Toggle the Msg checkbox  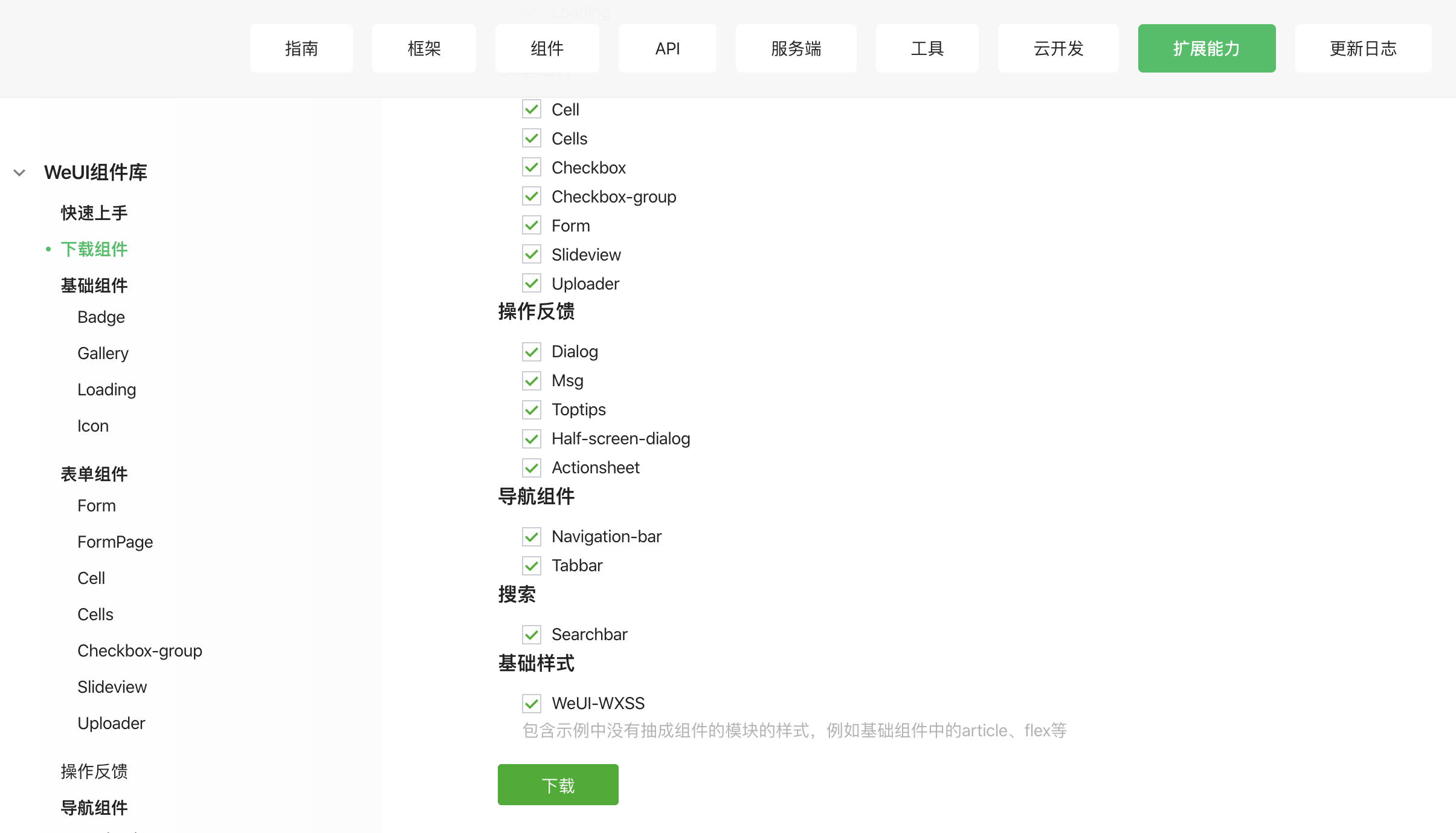(x=531, y=380)
